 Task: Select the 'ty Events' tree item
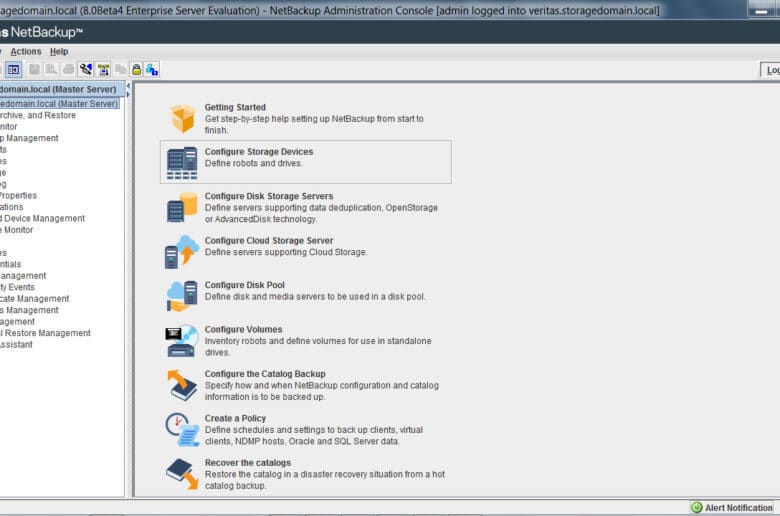[17, 287]
